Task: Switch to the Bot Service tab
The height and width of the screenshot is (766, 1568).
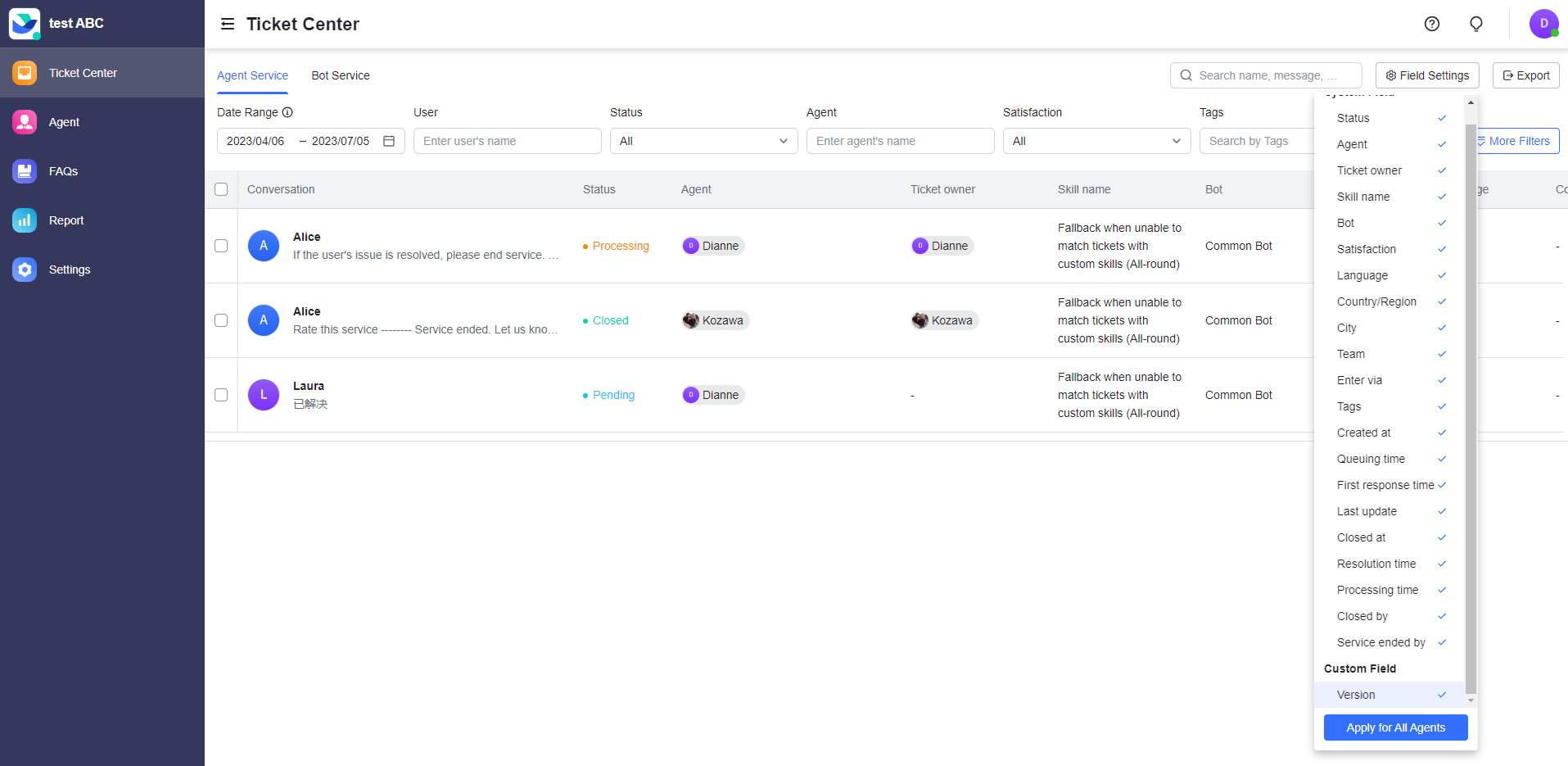Action: [340, 75]
